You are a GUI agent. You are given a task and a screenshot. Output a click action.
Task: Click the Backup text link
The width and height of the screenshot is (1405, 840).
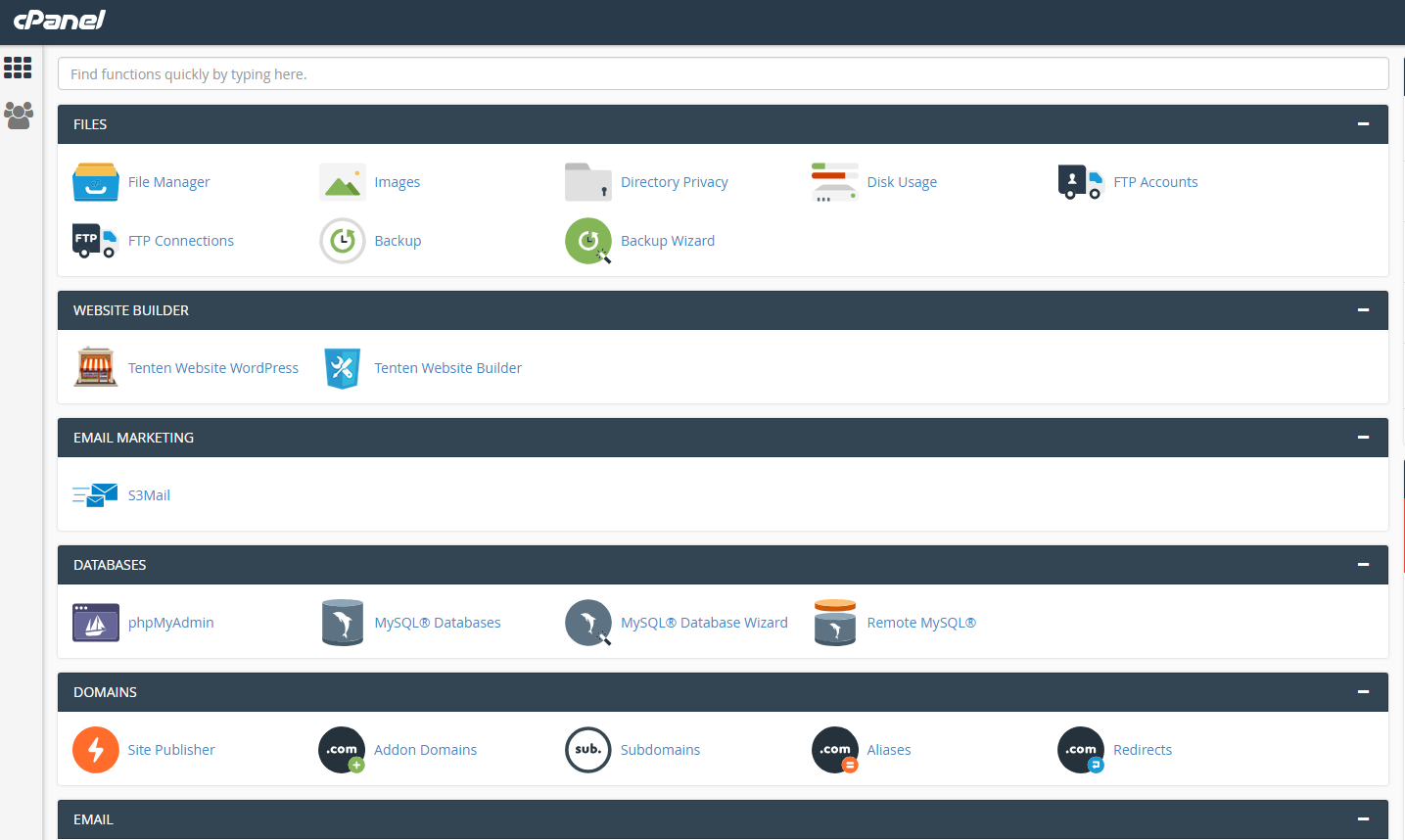[x=398, y=241]
